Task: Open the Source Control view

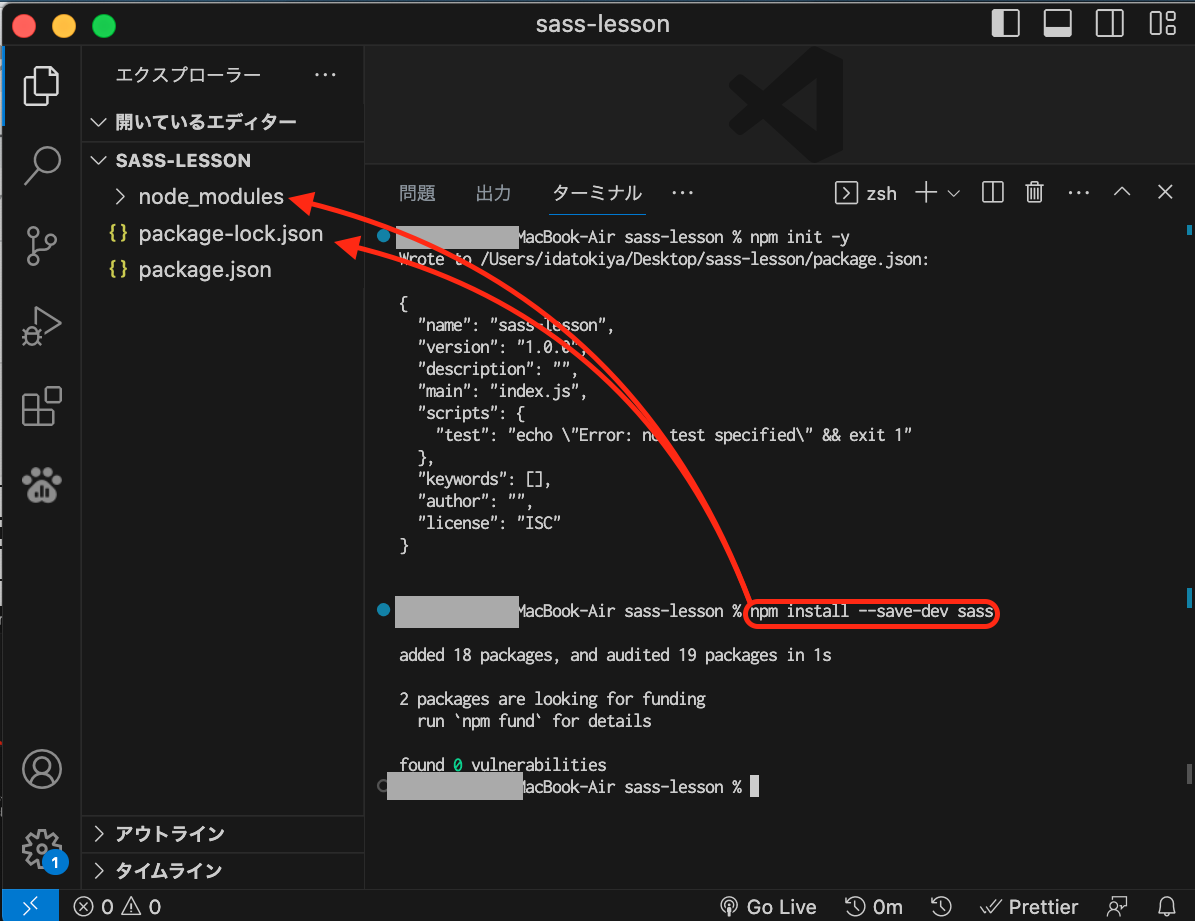Action: pos(41,245)
